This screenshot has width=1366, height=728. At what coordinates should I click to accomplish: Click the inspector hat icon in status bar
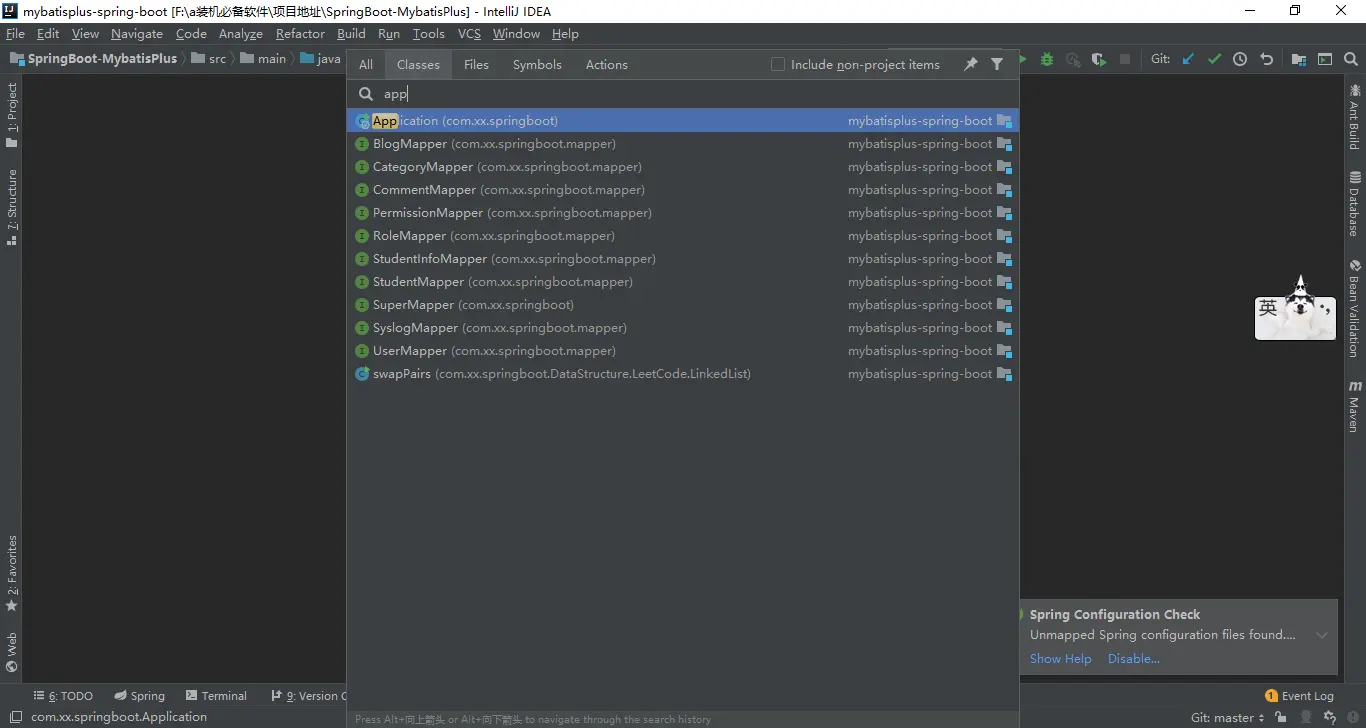[1305, 718]
